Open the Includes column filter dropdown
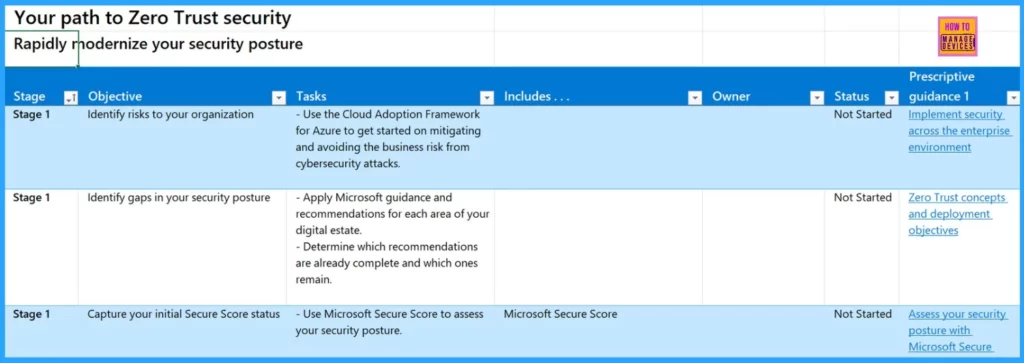1024x363 pixels. 694,98
